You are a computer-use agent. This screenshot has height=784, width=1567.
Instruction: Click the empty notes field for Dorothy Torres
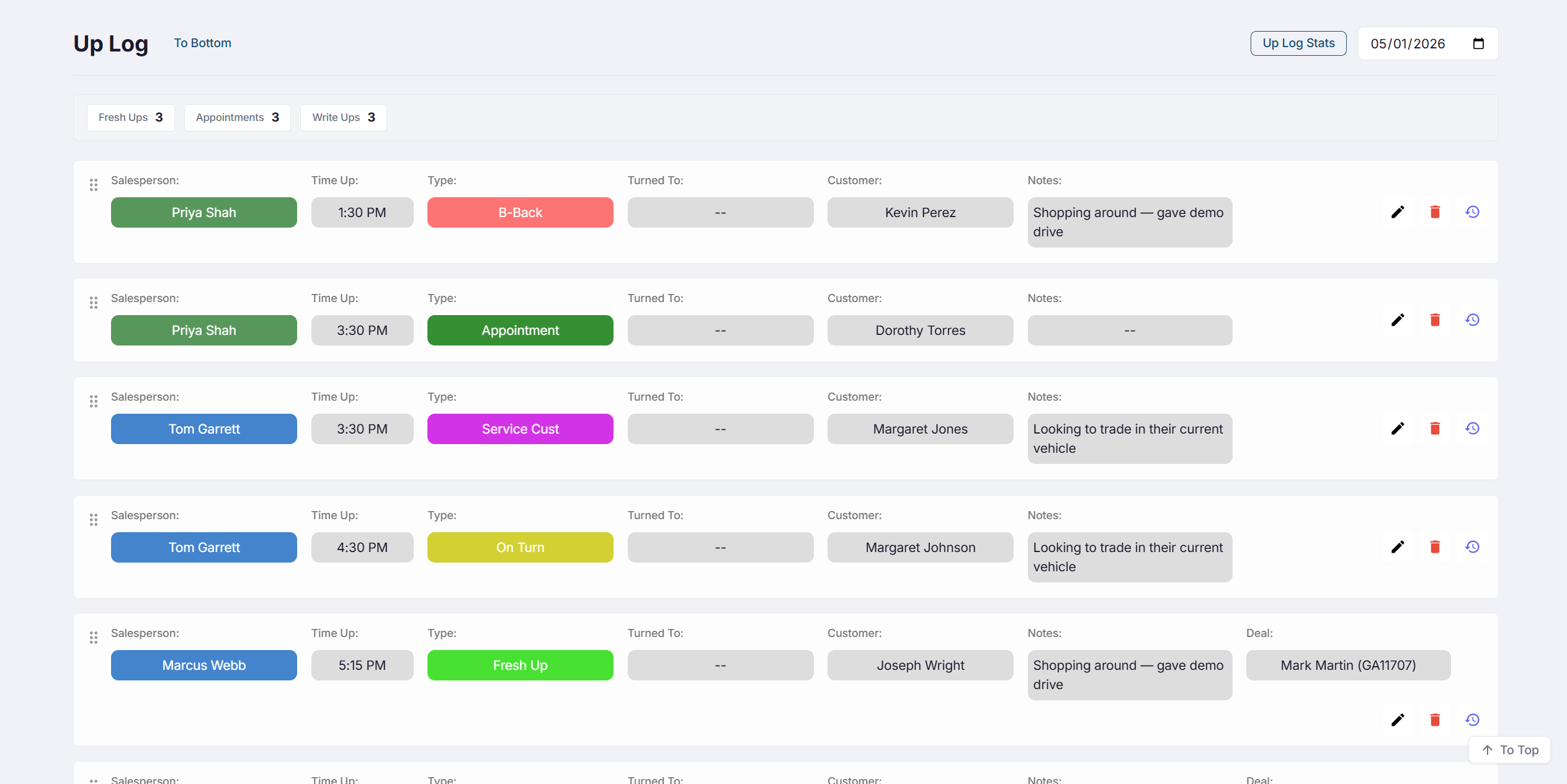click(x=1130, y=331)
